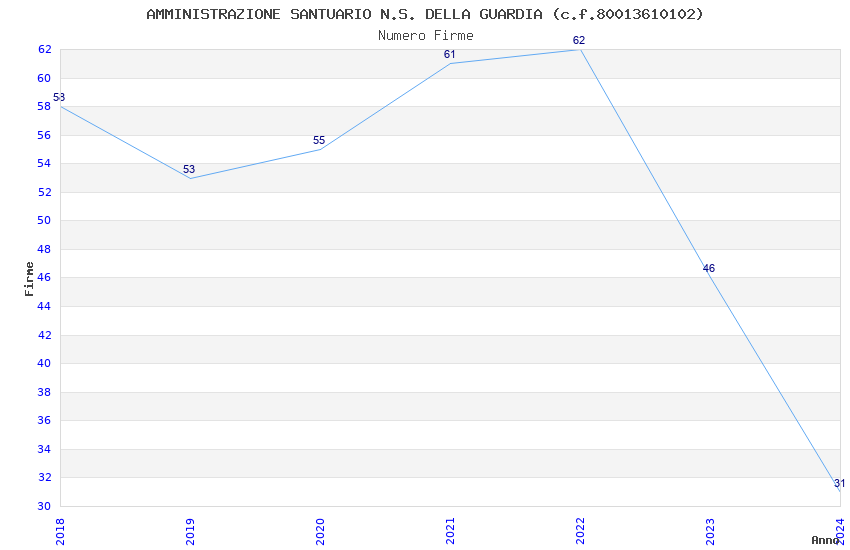Viewport: 850px width, 550px height.
Task: Click the 2023 x-axis year label
Action: (710, 532)
